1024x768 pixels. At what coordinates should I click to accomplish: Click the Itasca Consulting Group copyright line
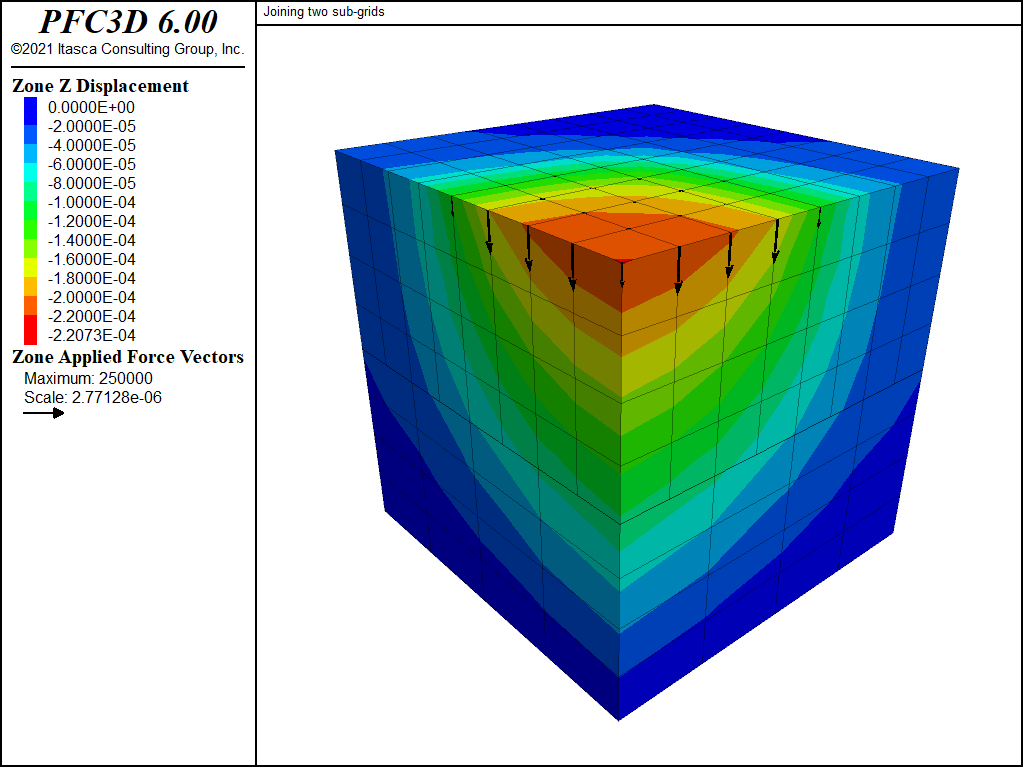point(127,49)
